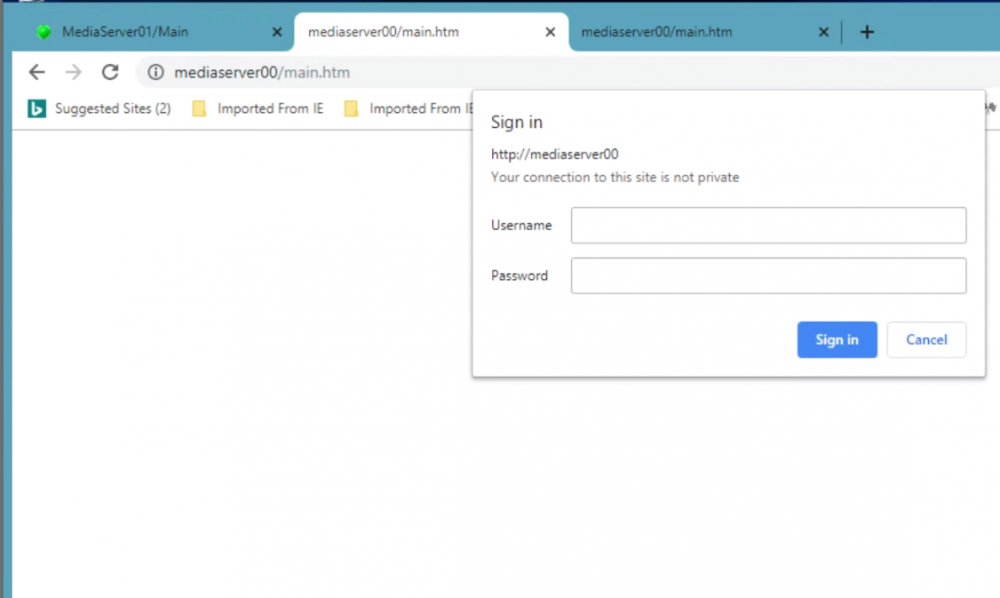Close the MediaServer01/Main tab
The width and height of the screenshot is (1000, 598).
[277, 32]
